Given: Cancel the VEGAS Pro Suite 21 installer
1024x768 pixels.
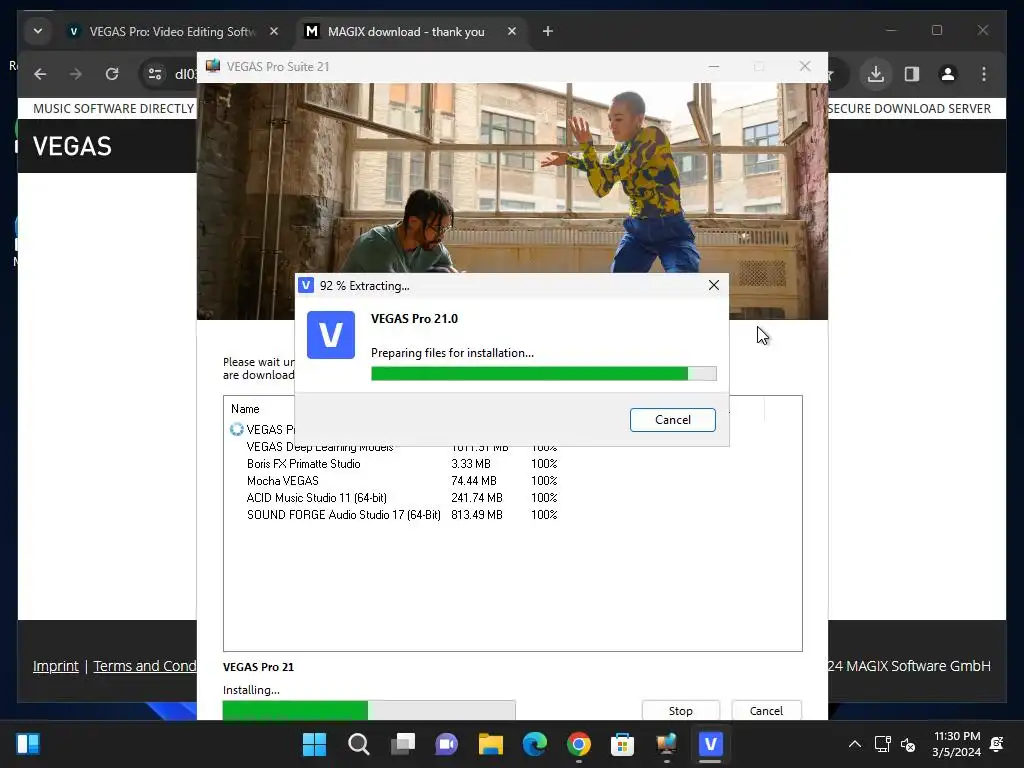Looking at the screenshot, I should (766, 711).
